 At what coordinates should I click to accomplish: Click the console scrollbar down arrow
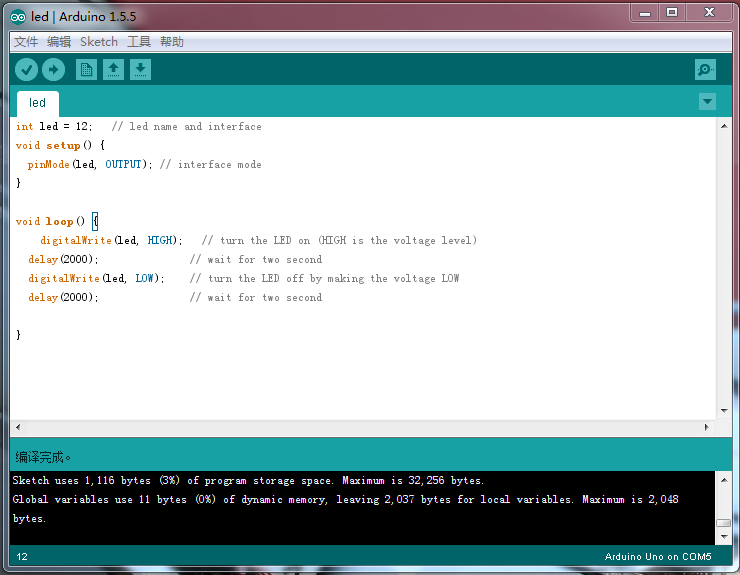click(724, 537)
